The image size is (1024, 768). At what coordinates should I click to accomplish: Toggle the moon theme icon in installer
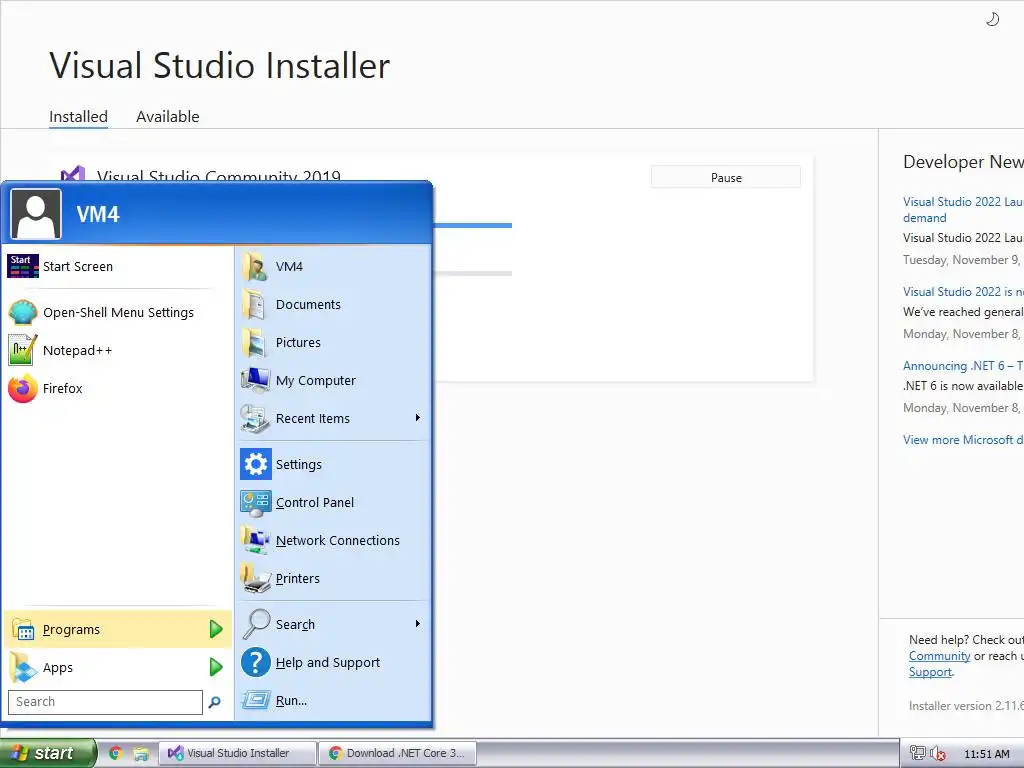(x=992, y=20)
